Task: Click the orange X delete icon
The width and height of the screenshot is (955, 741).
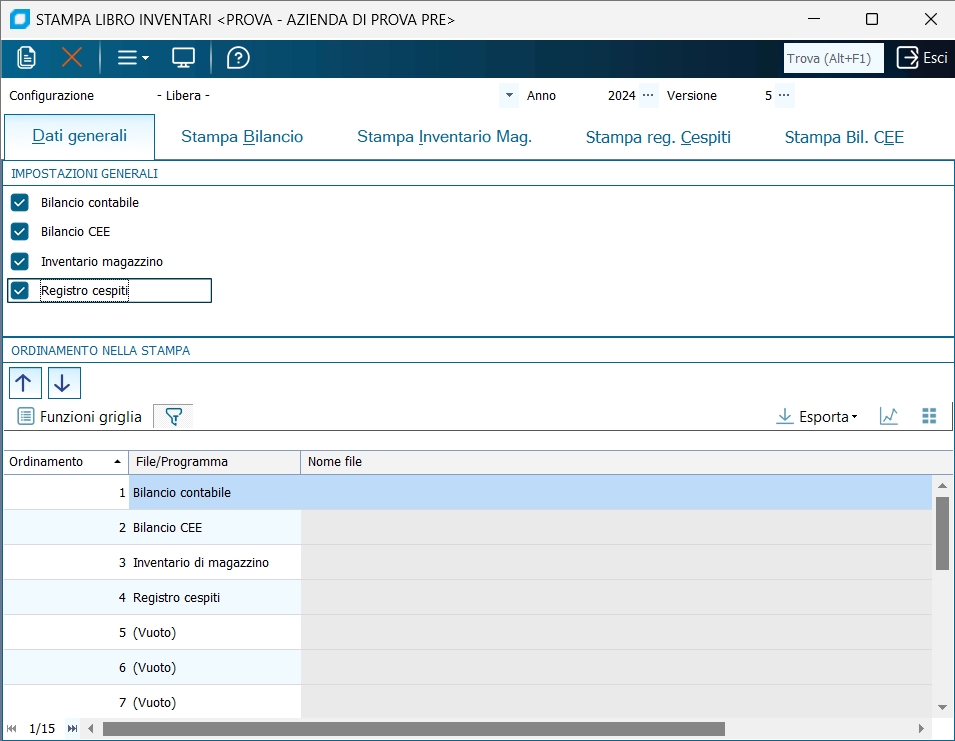Action: click(x=72, y=58)
